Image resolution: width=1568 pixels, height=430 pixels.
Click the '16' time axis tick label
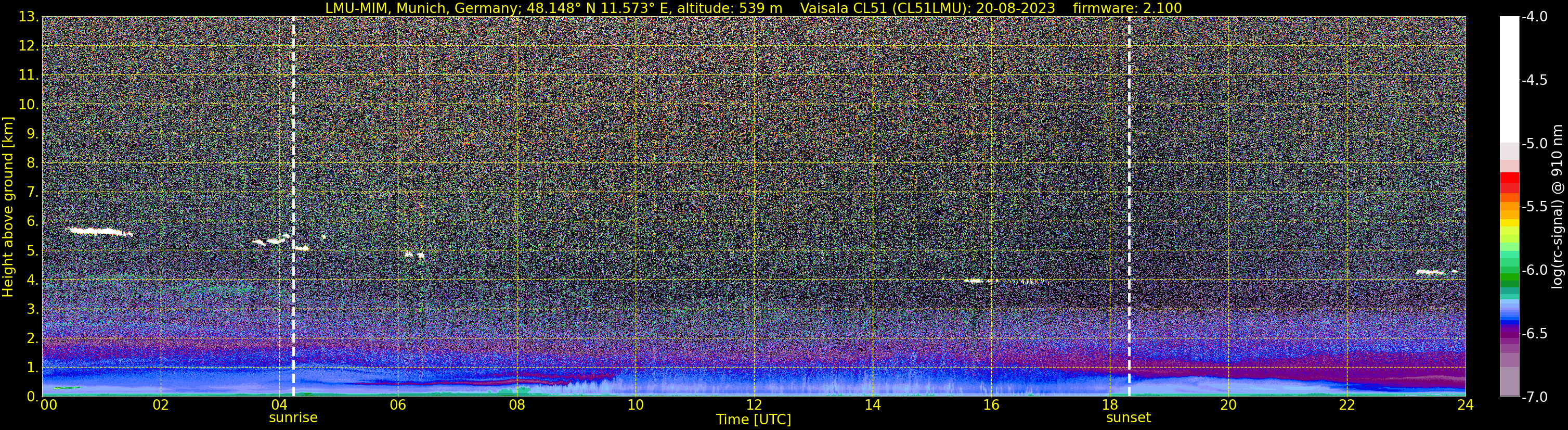click(991, 405)
